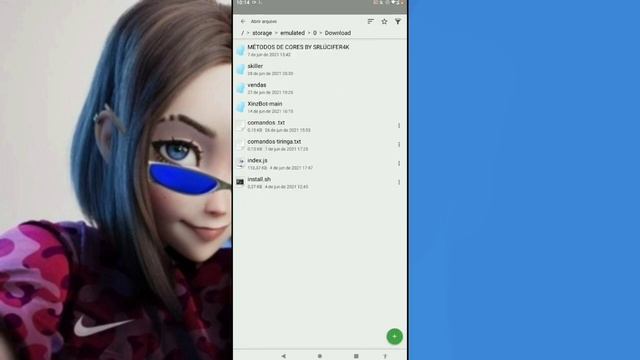The height and width of the screenshot is (360, 640).
Task: Tap the Android recent apps button
Action: point(356,356)
